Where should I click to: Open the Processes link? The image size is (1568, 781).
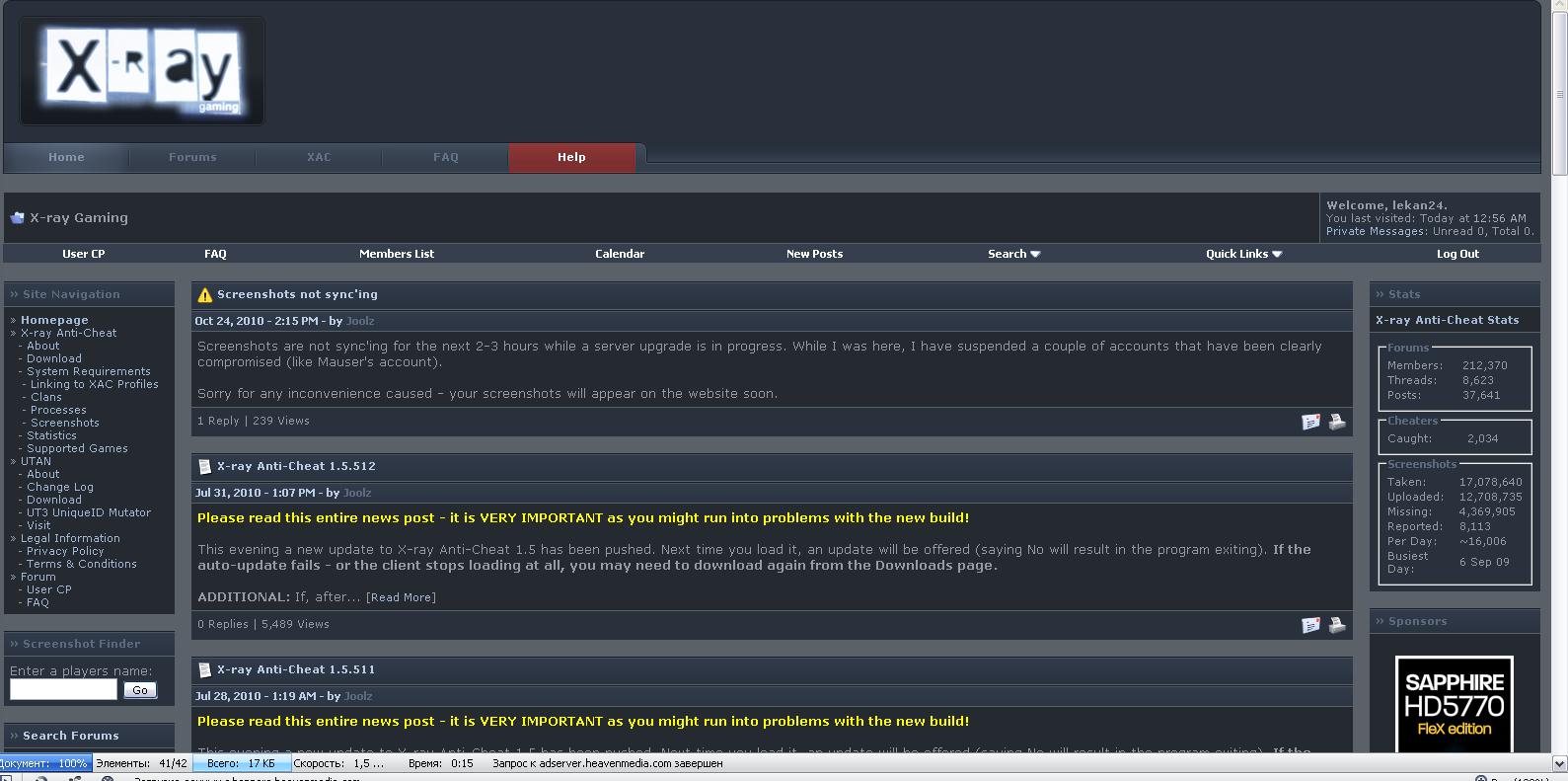(58, 410)
